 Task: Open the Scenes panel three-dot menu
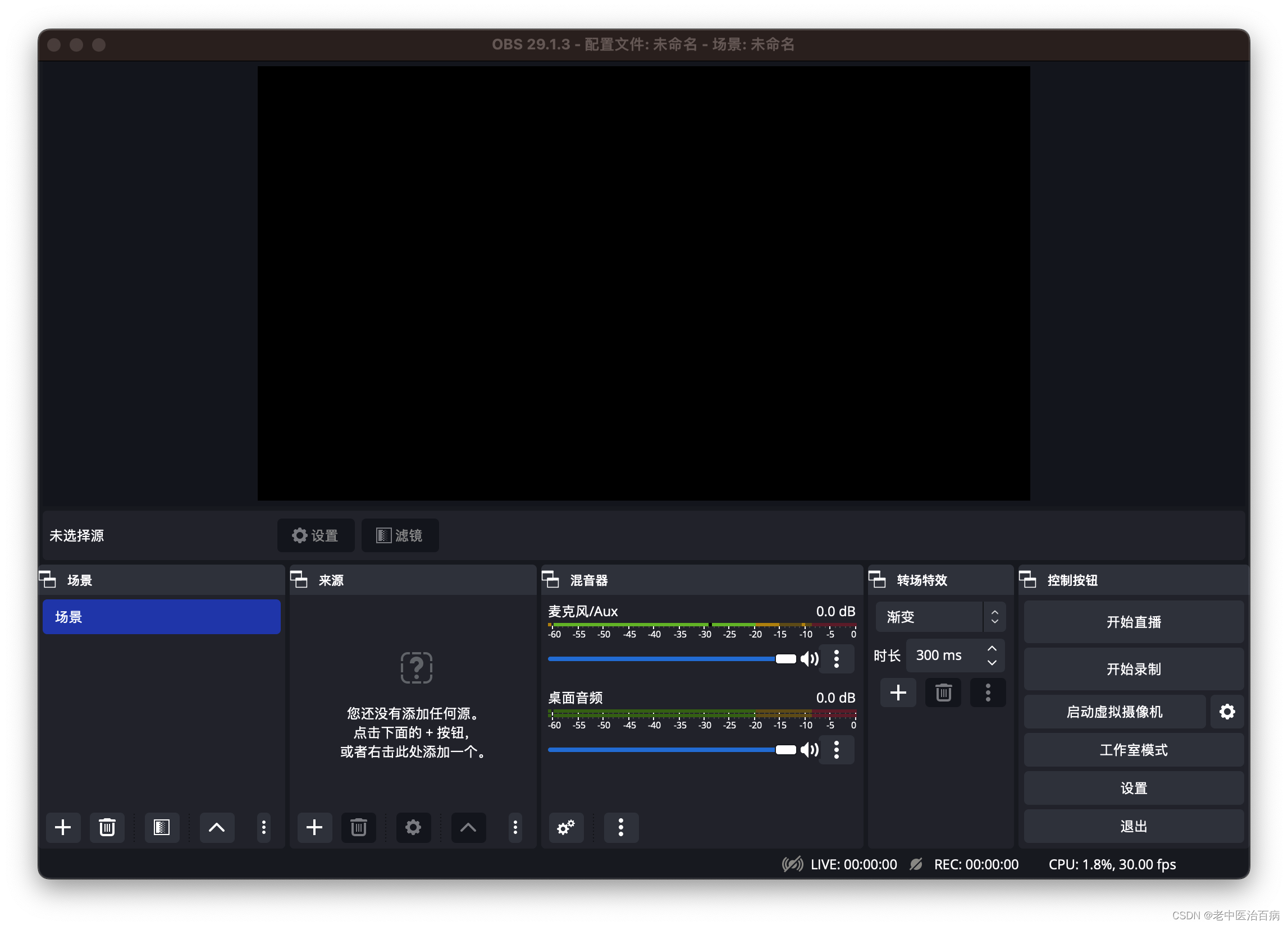click(x=263, y=827)
